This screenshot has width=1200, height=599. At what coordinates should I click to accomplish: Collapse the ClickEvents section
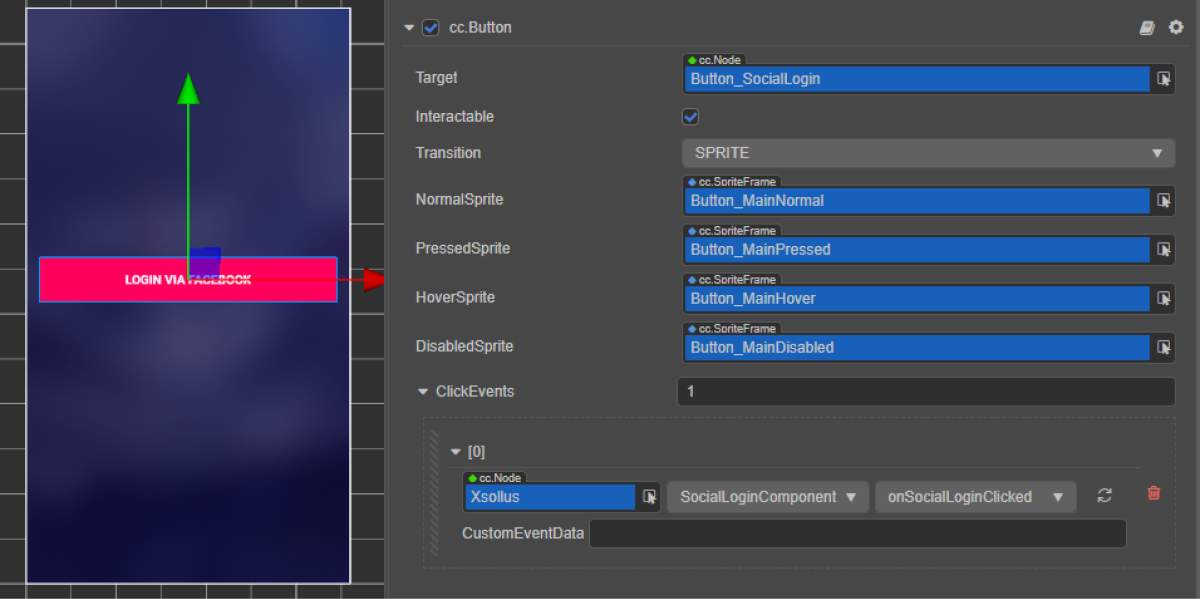click(423, 392)
